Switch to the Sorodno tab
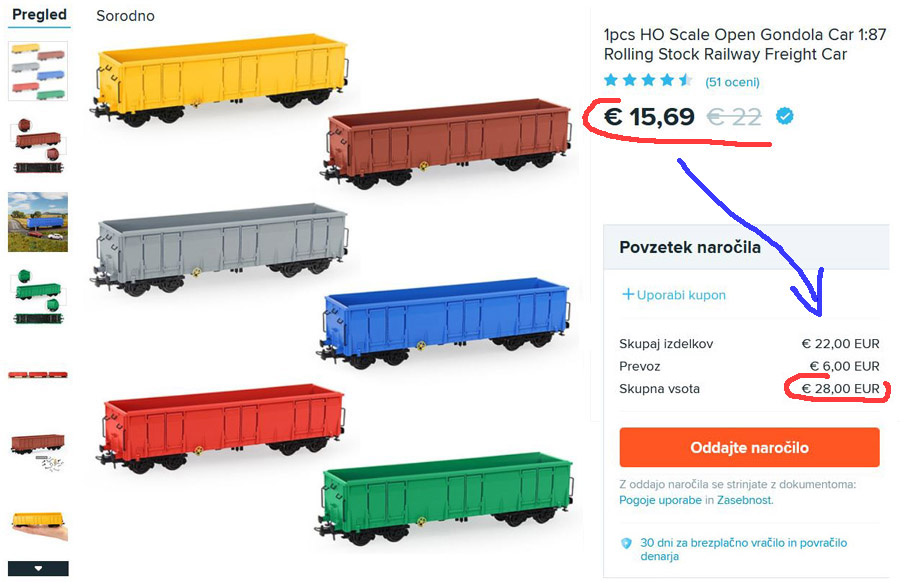The width and height of the screenshot is (900, 582). (125, 16)
